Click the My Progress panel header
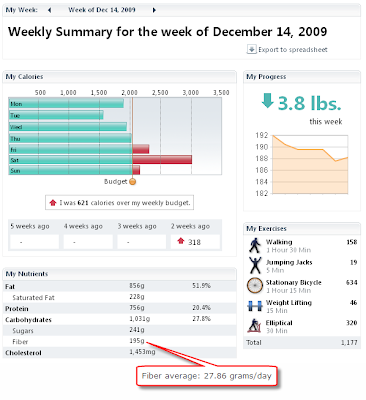 tap(302, 77)
